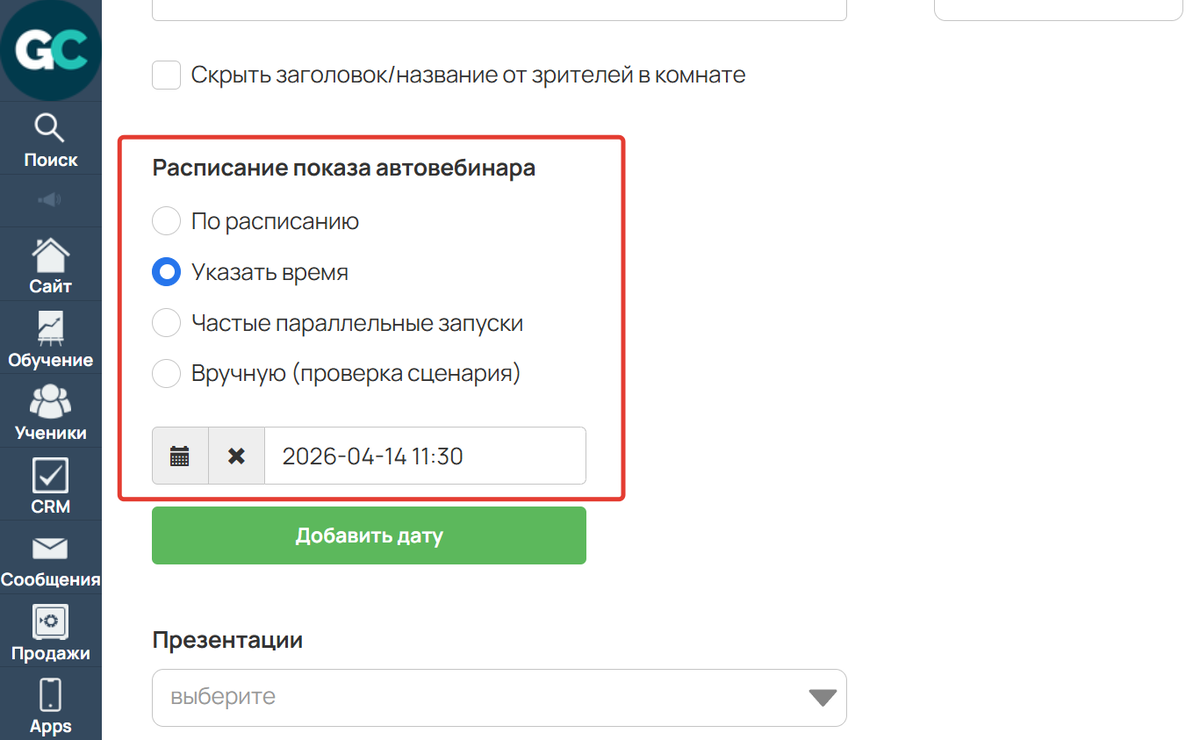Screen dimensions: 1200x740
Task: Select the По расписанию option
Action: click(166, 220)
